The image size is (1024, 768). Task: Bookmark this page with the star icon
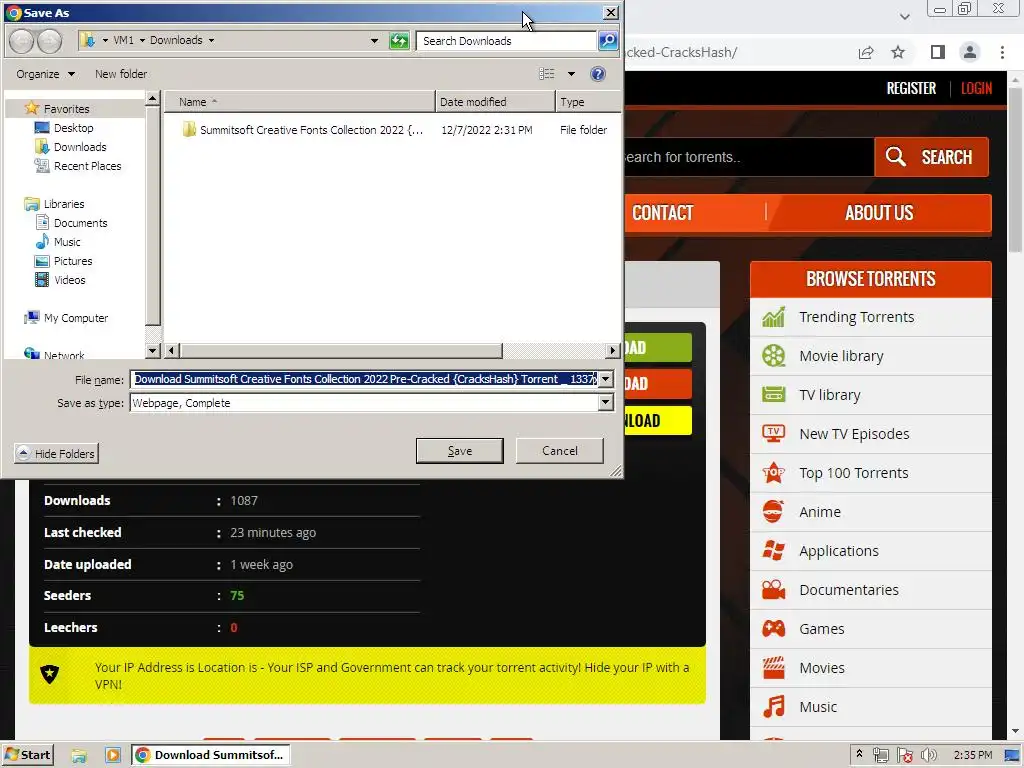(x=898, y=52)
